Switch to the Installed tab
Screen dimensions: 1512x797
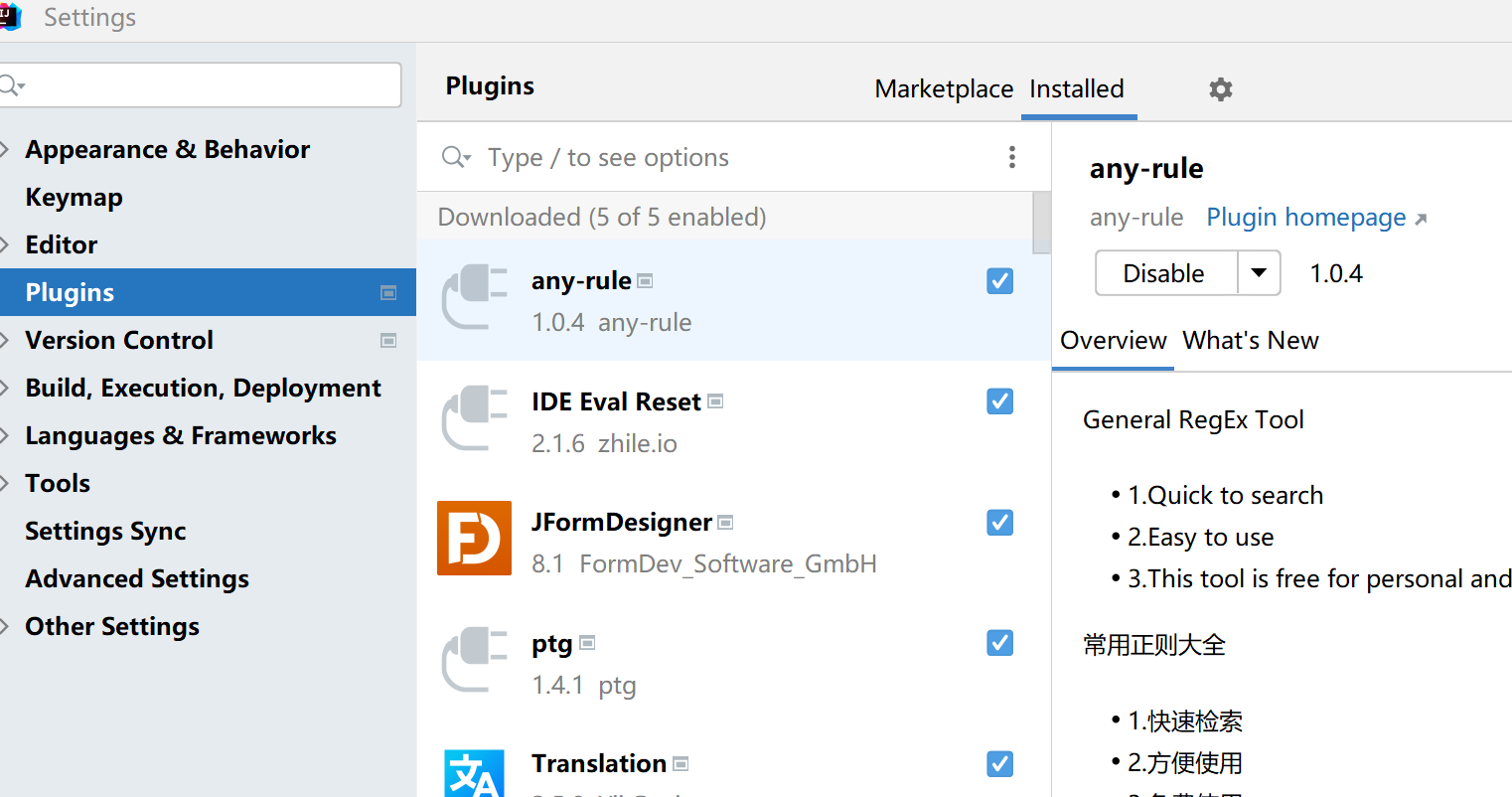(x=1078, y=88)
